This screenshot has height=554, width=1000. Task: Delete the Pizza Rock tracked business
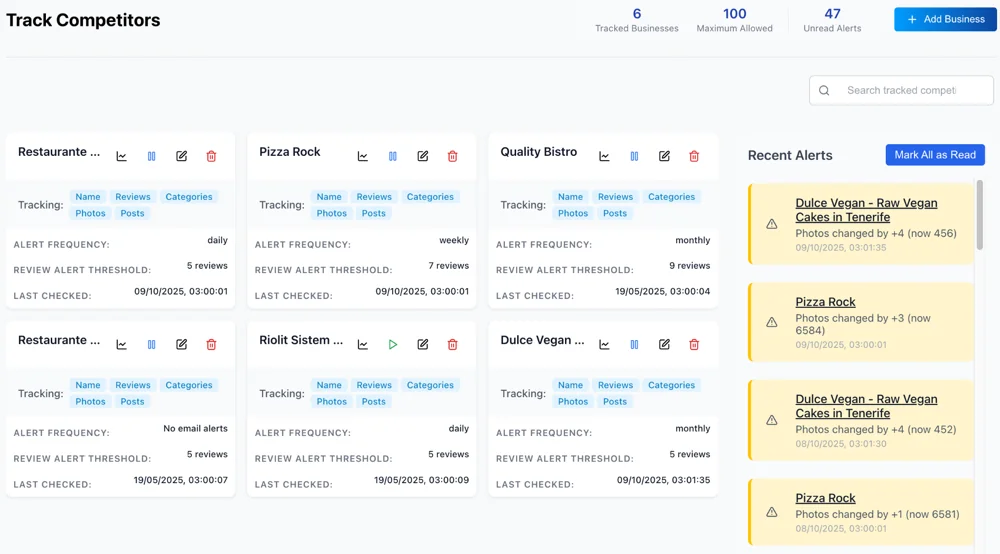tap(453, 156)
